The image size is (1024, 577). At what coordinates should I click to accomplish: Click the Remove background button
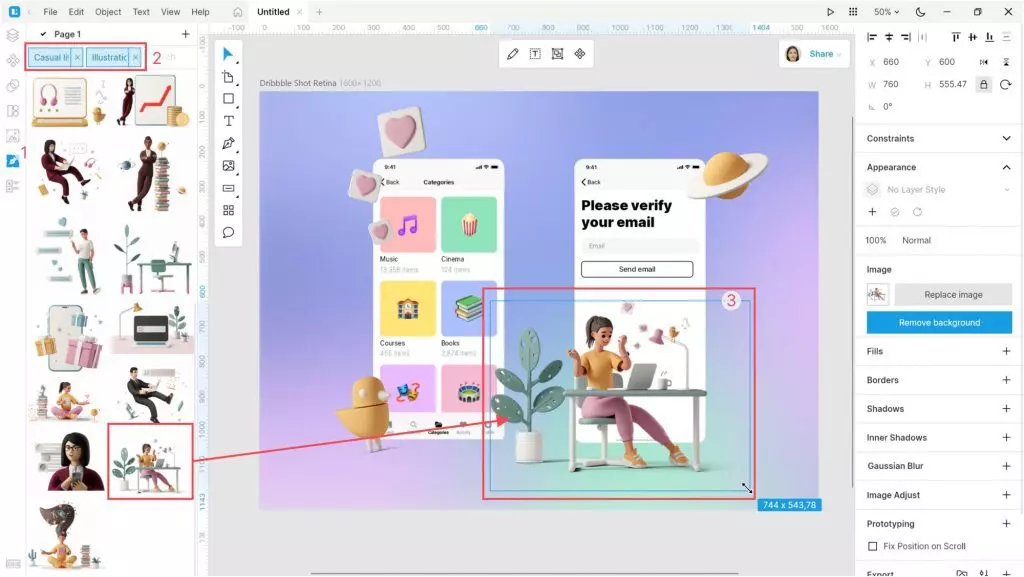(x=939, y=322)
